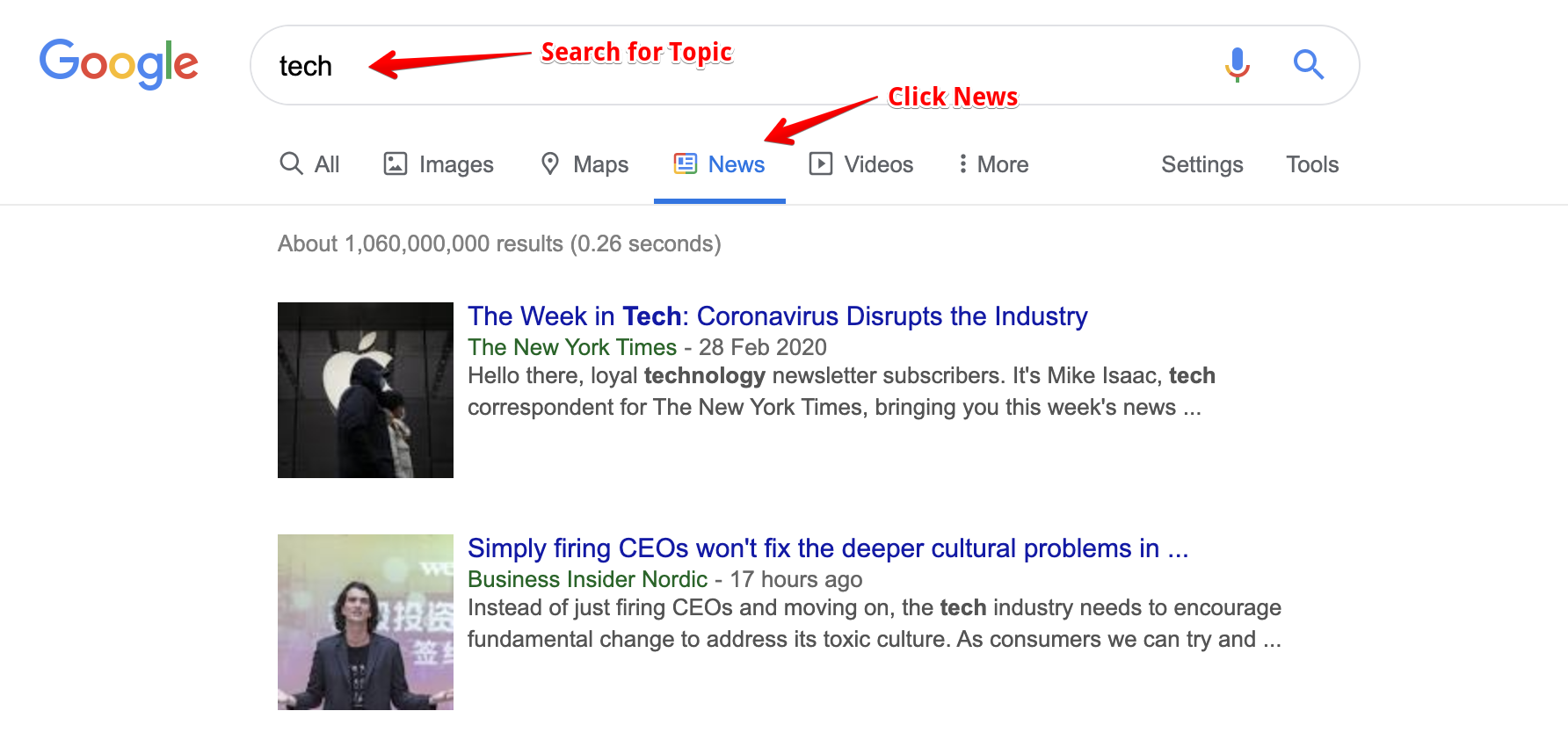Click the Apple logo article thumbnail

366,390
